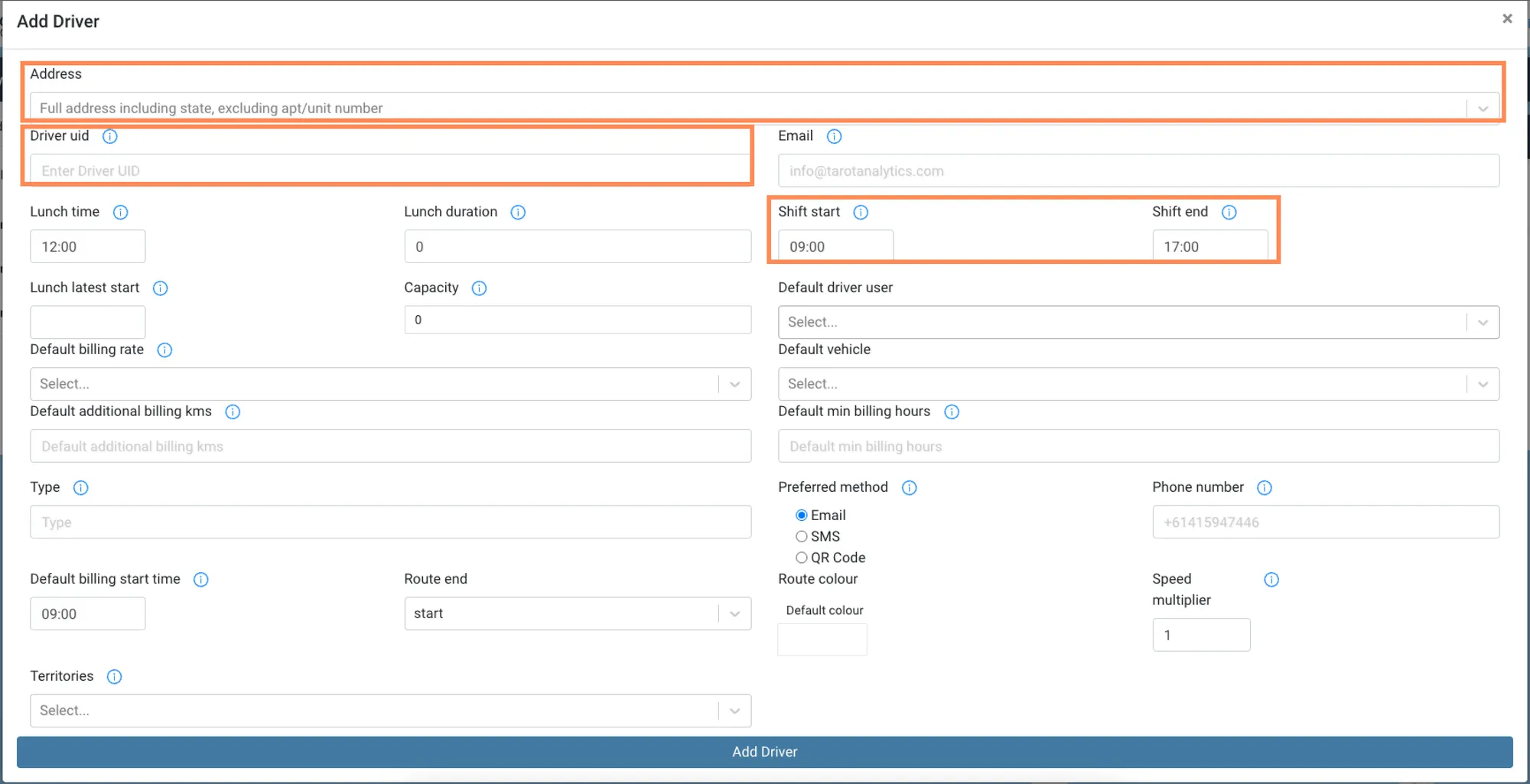
Task: Show the Email field info tooltip icon
Action: pos(834,136)
